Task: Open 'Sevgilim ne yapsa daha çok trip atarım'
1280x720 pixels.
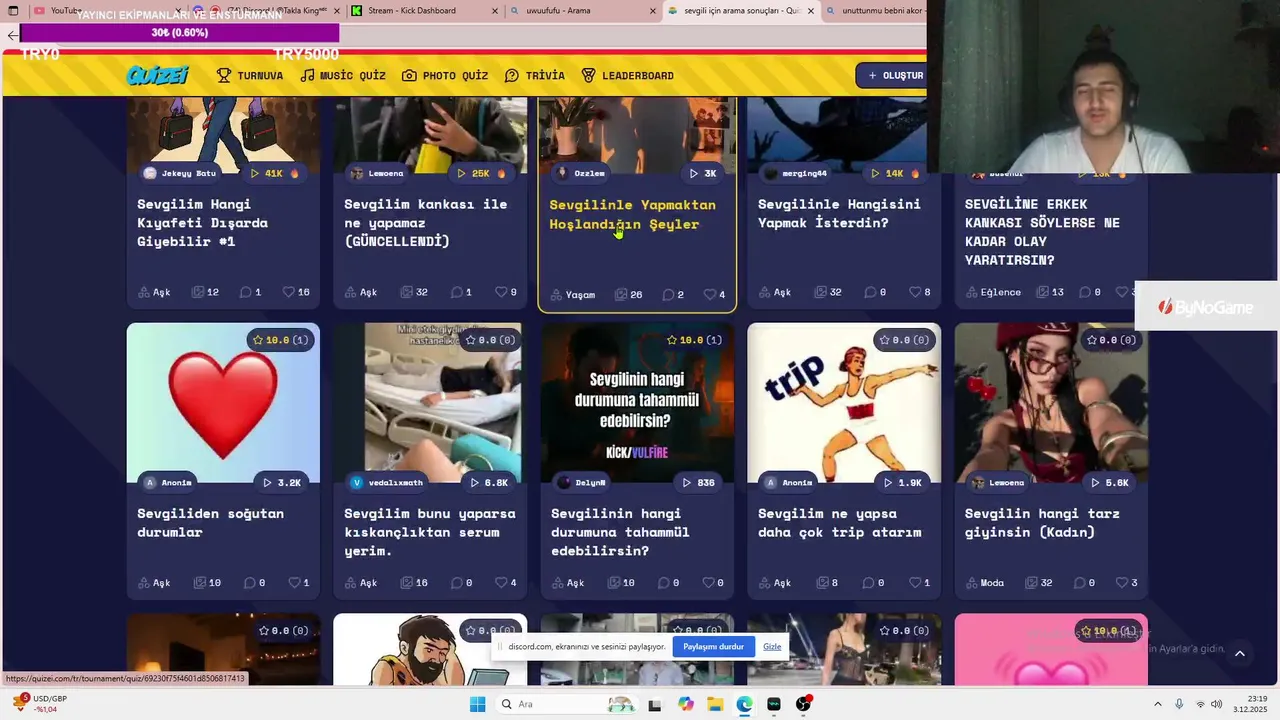Action: click(839, 522)
